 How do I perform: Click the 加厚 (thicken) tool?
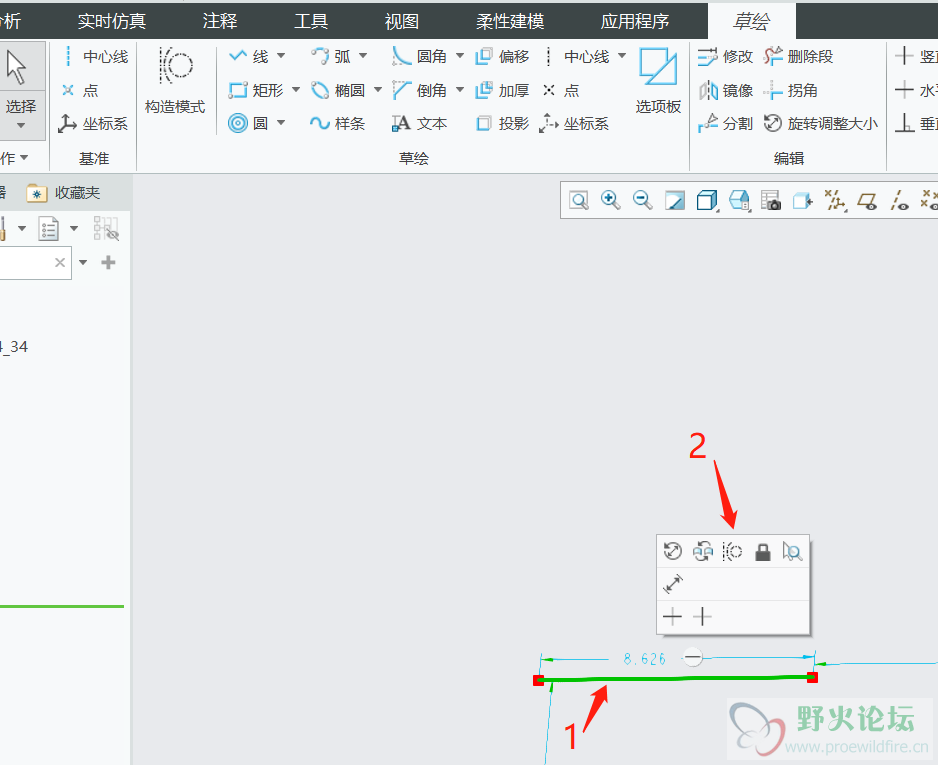pos(502,90)
